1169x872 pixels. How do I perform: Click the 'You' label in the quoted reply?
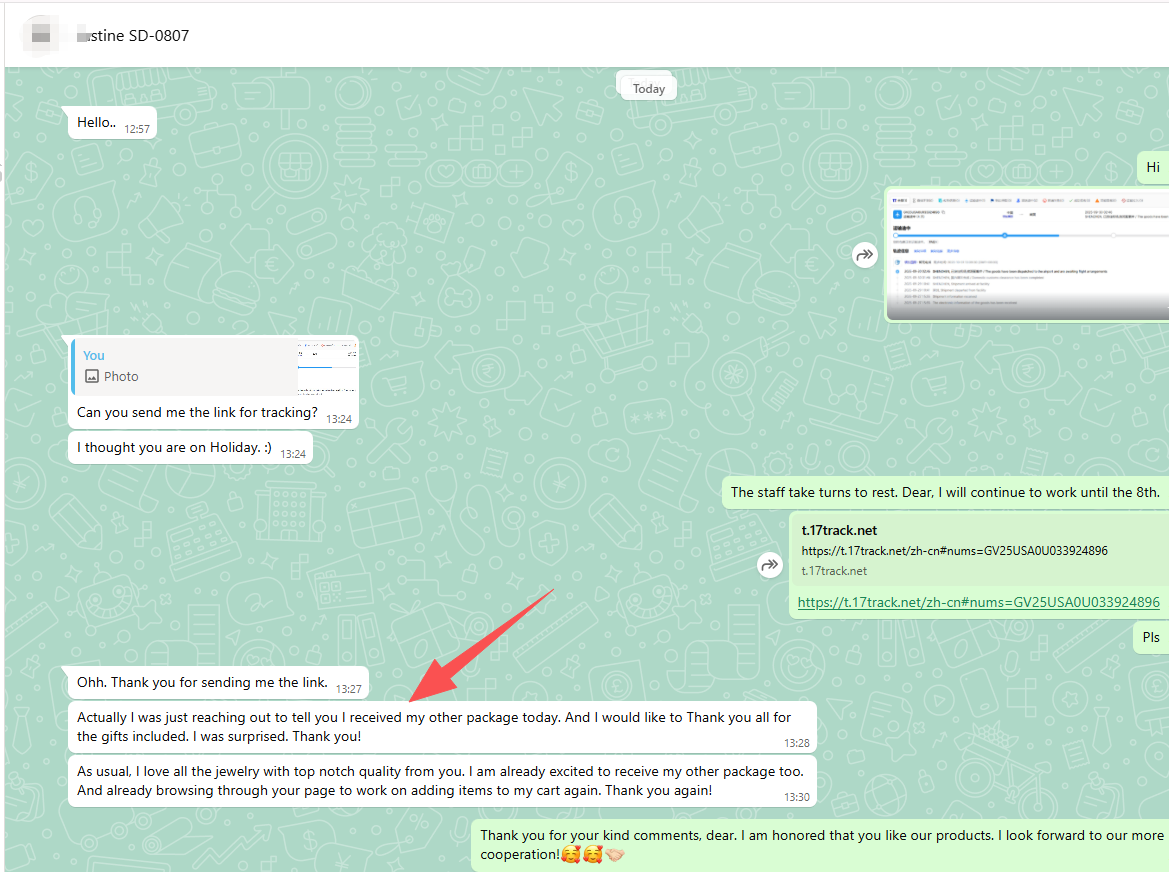[x=94, y=356]
